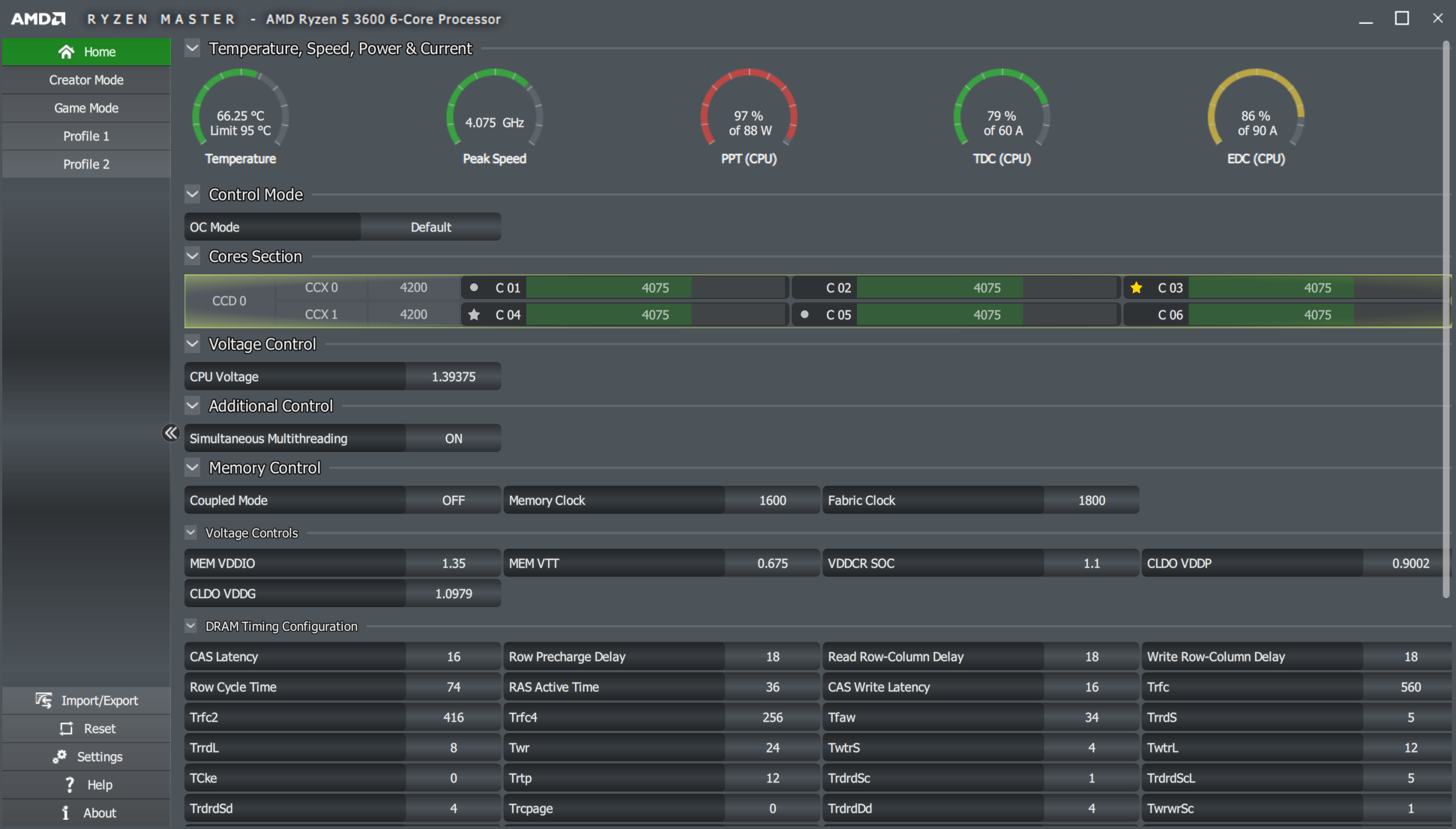Viewport: 1456px width, 829px height.
Task: Select the Profile 1 tab
Action: click(86, 136)
